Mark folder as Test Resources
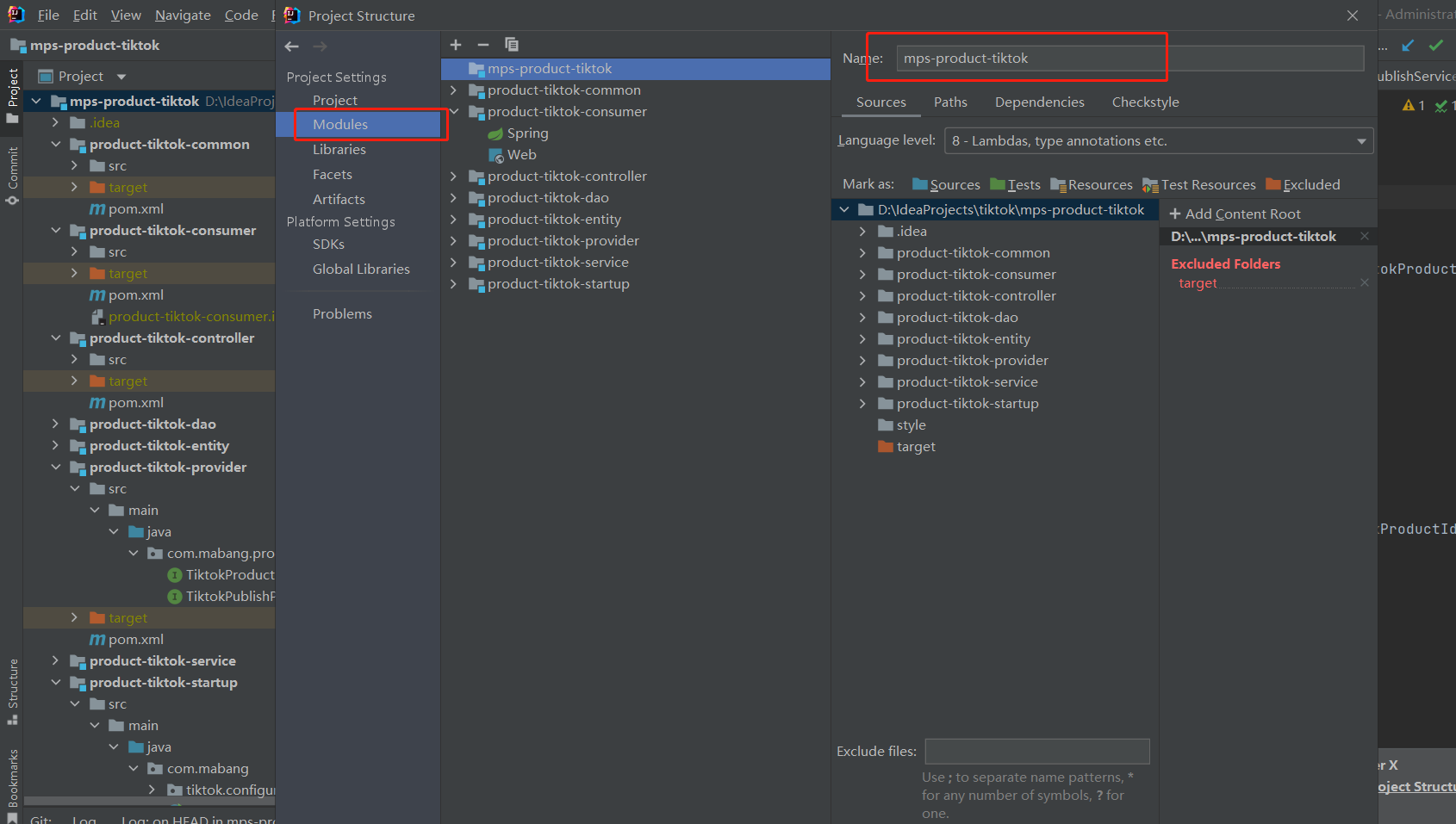Screen dimensions: 1456x824 pos(1198,184)
